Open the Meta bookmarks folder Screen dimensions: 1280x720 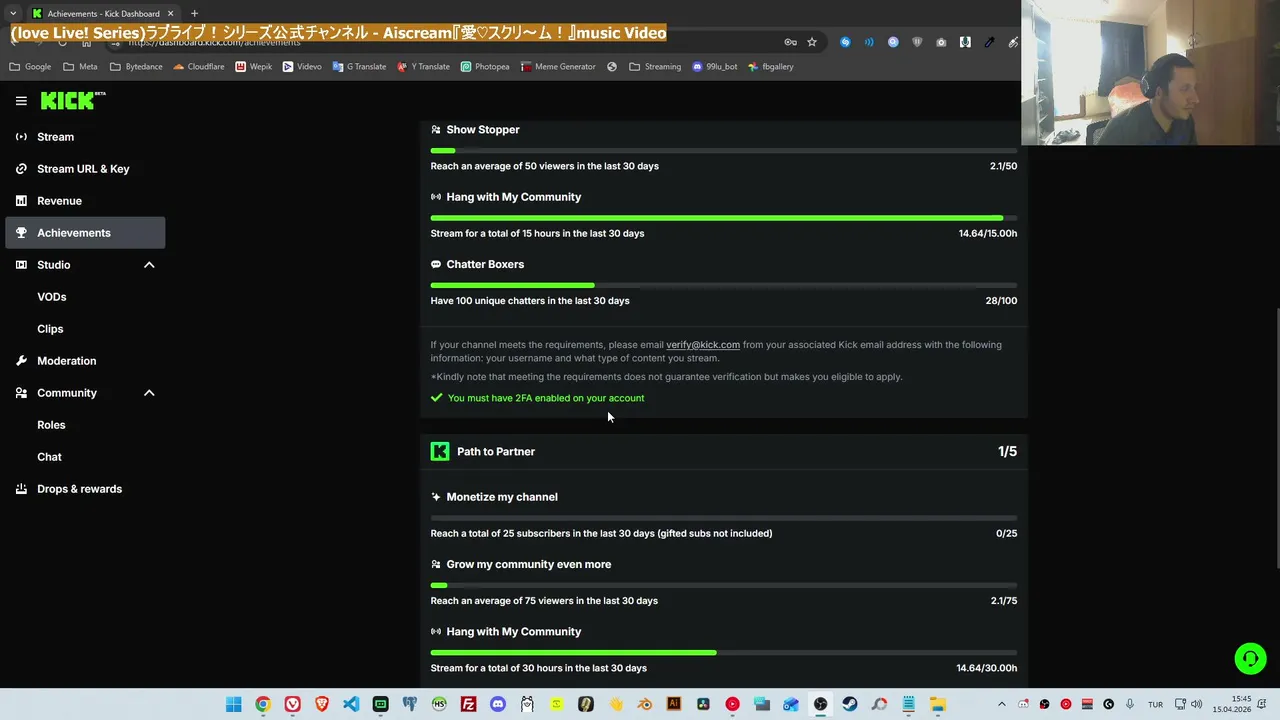[x=80, y=67]
